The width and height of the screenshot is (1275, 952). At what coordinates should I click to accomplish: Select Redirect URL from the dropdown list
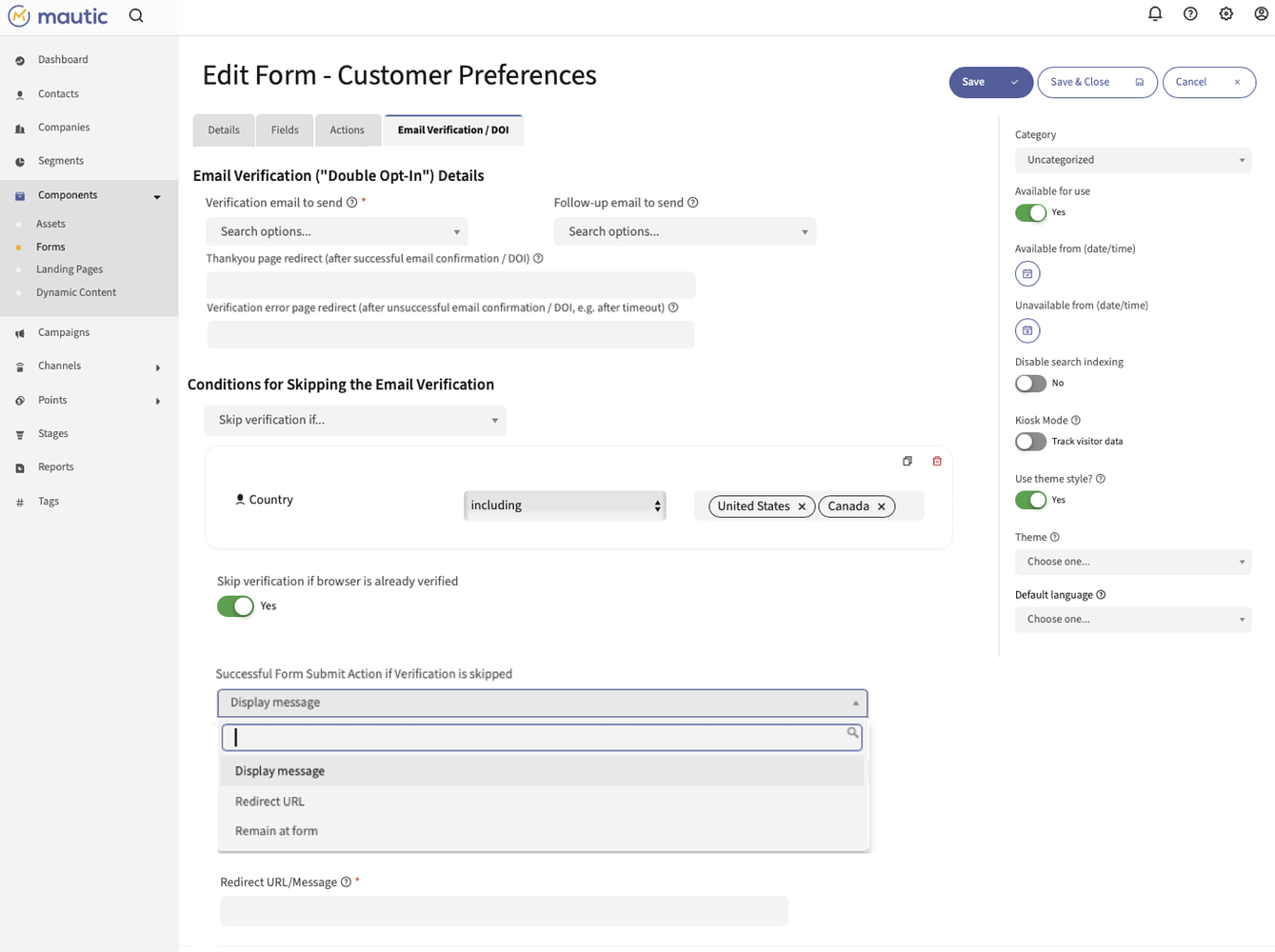(x=269, y=802)
